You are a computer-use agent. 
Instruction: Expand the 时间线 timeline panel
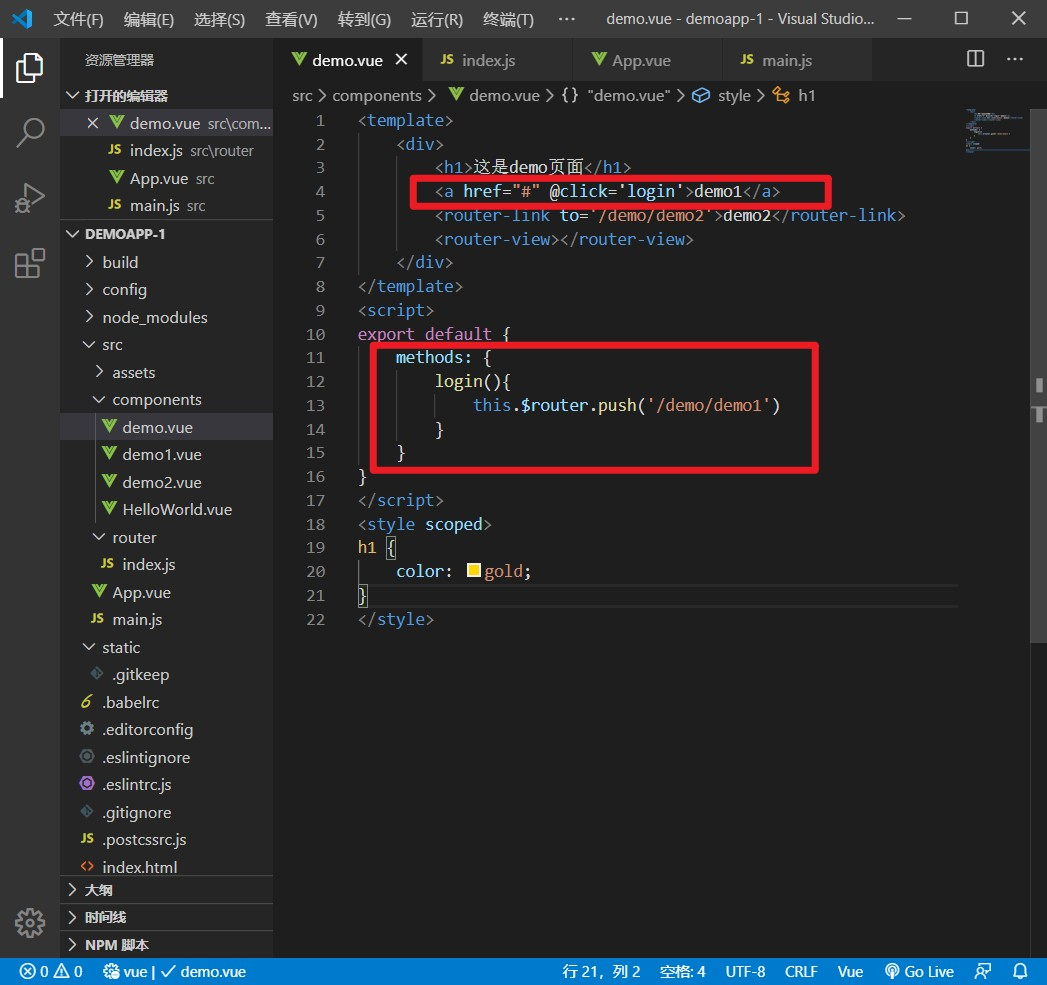click(167, 917)
